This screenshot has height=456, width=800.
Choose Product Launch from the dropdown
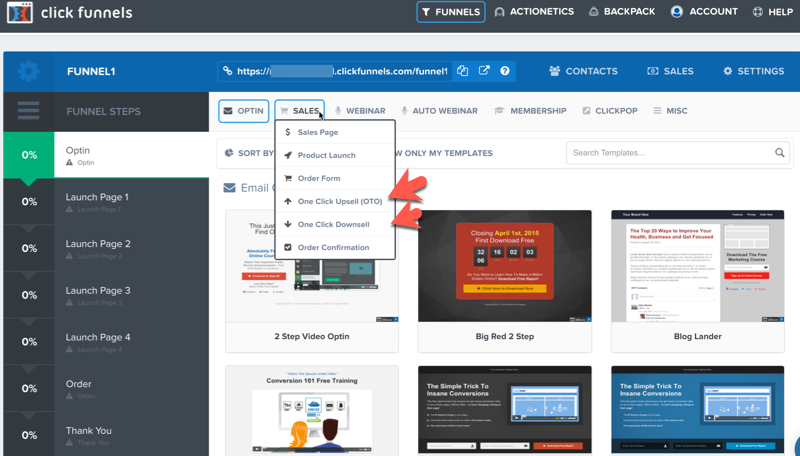[x=335, y=155]
